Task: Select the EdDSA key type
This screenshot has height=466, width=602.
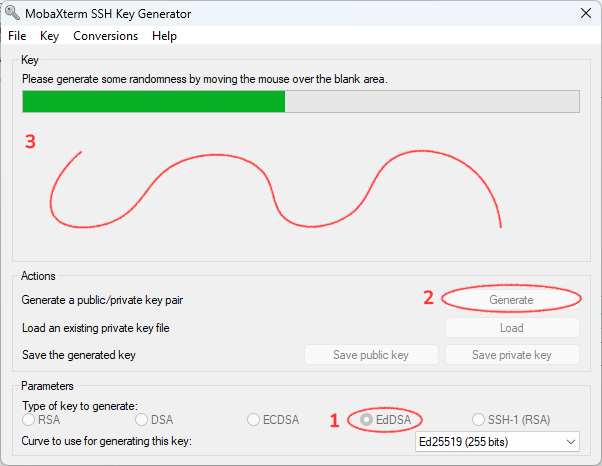Action: tap(368, 420)
